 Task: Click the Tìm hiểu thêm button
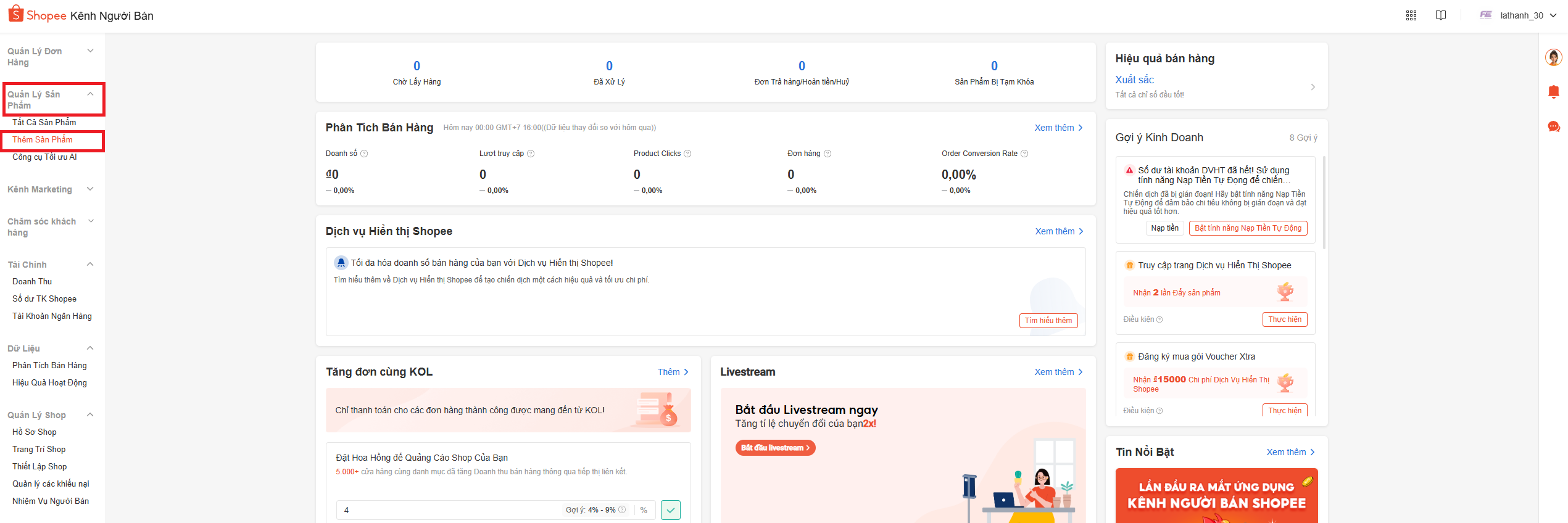[x=1048, y=321]
